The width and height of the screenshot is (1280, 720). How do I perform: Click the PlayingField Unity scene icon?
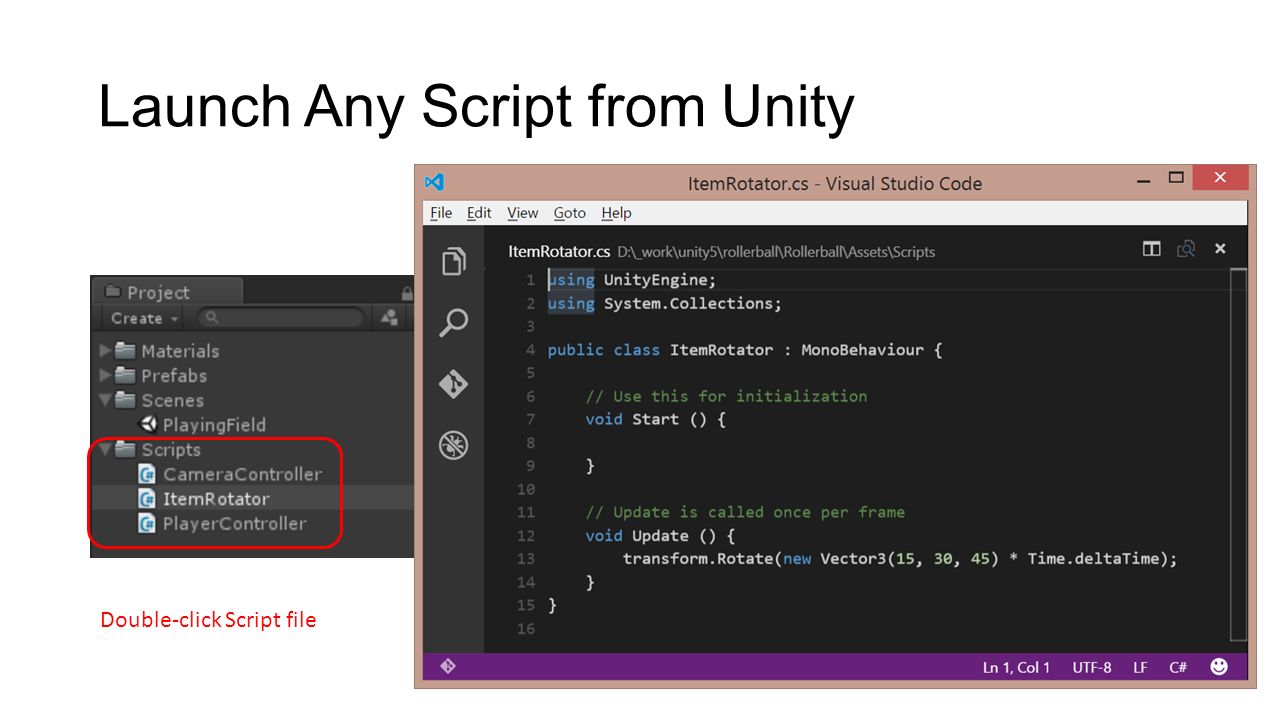pos(148,424)
